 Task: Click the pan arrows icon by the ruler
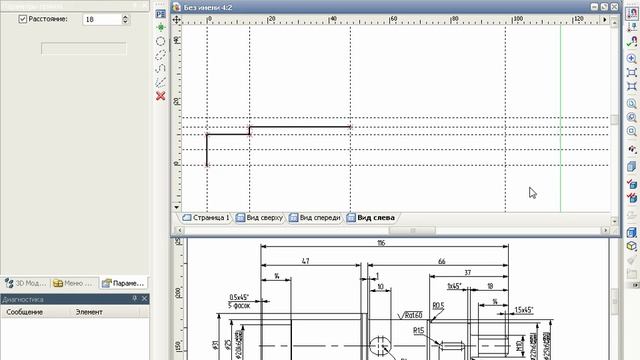176,19
